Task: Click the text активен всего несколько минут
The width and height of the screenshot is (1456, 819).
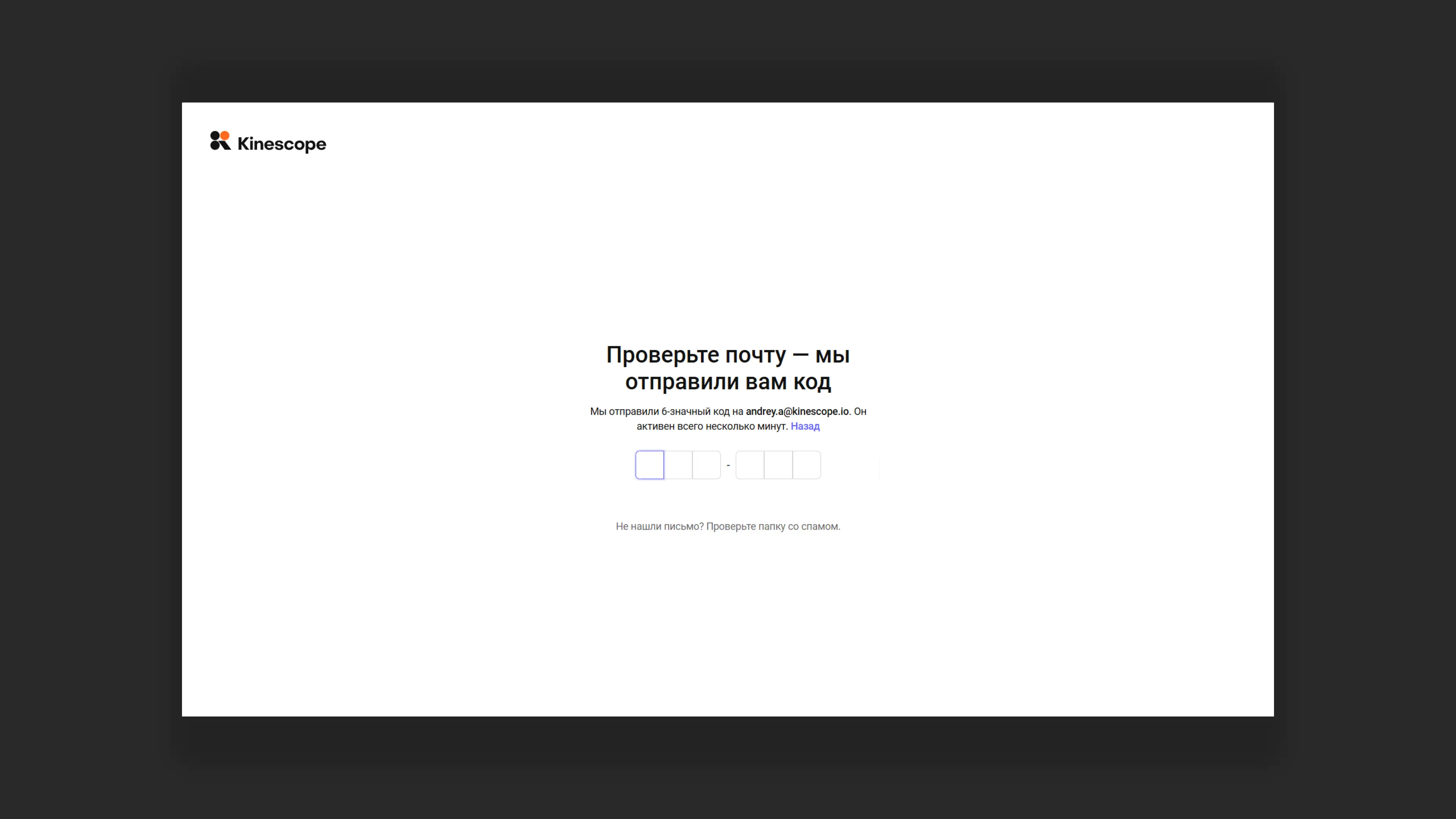Action: click(x=712, y=427)
